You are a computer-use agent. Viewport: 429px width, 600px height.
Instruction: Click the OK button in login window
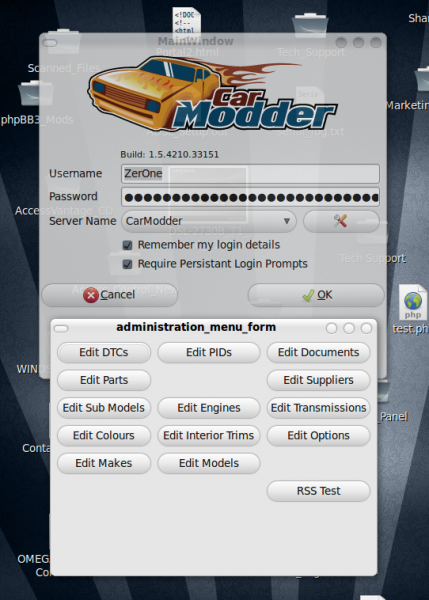(316, 295)
